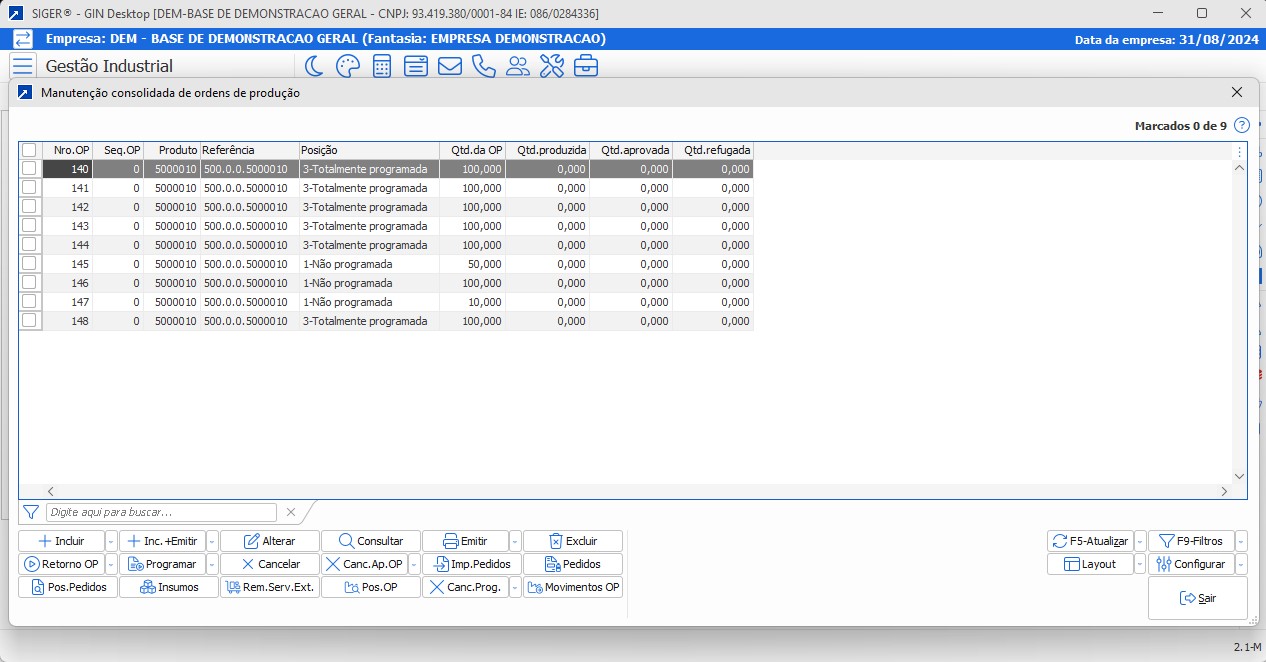Open the hamburger main menu

pos(23,66)
